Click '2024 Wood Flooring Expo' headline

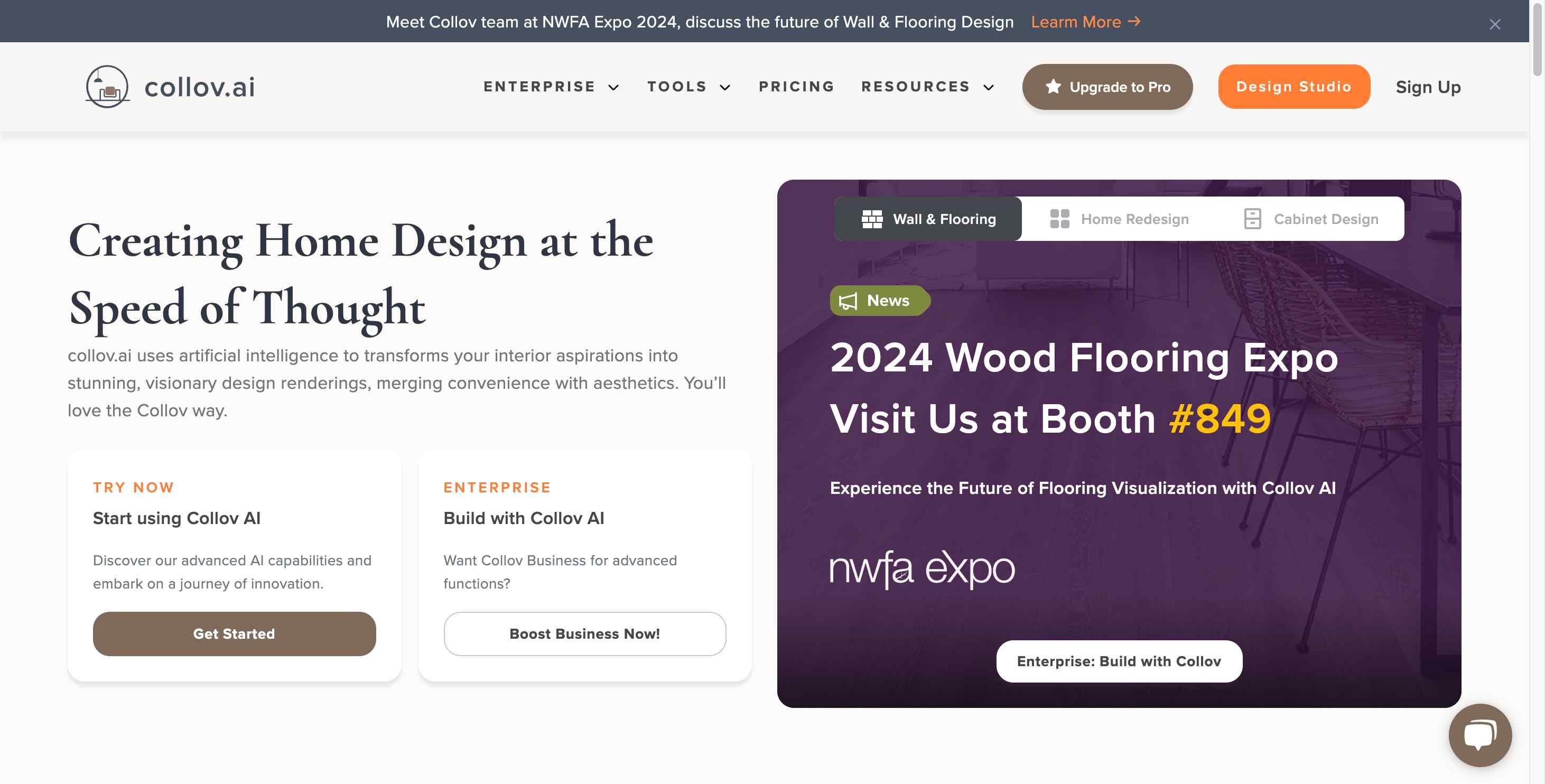click(x=1084, y=358)
